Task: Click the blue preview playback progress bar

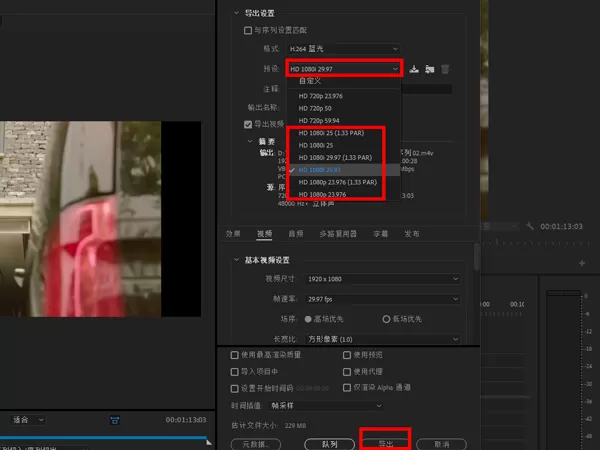Action: tap(103, 437)
